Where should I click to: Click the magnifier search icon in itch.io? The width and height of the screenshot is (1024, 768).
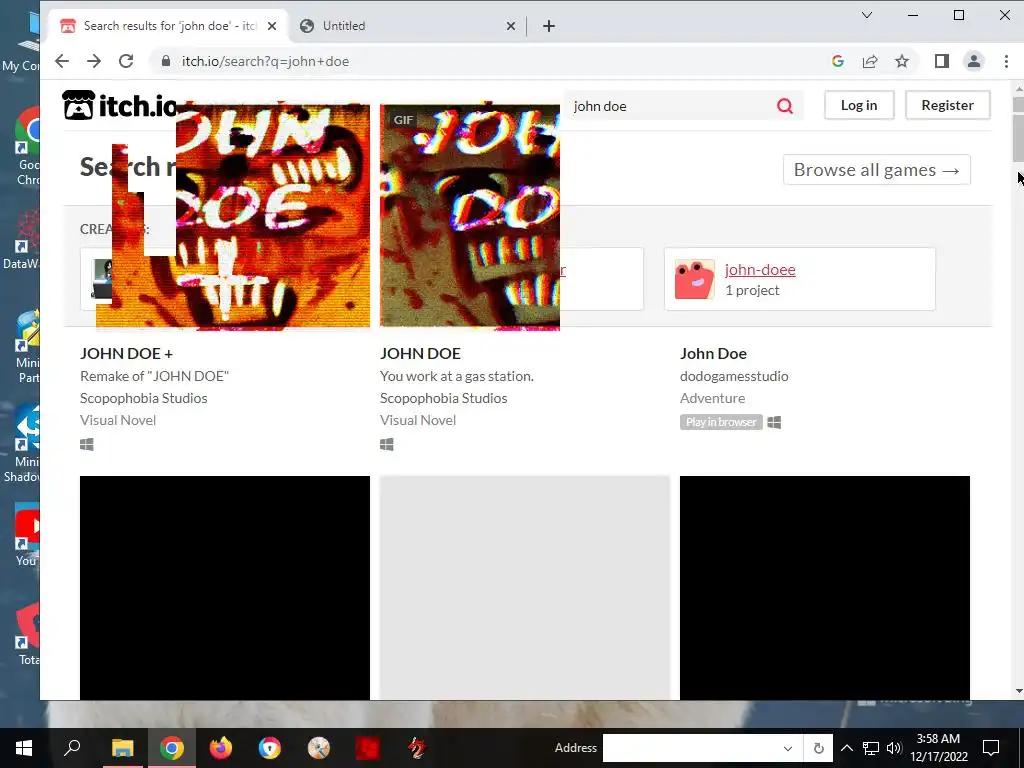[785, 106]
